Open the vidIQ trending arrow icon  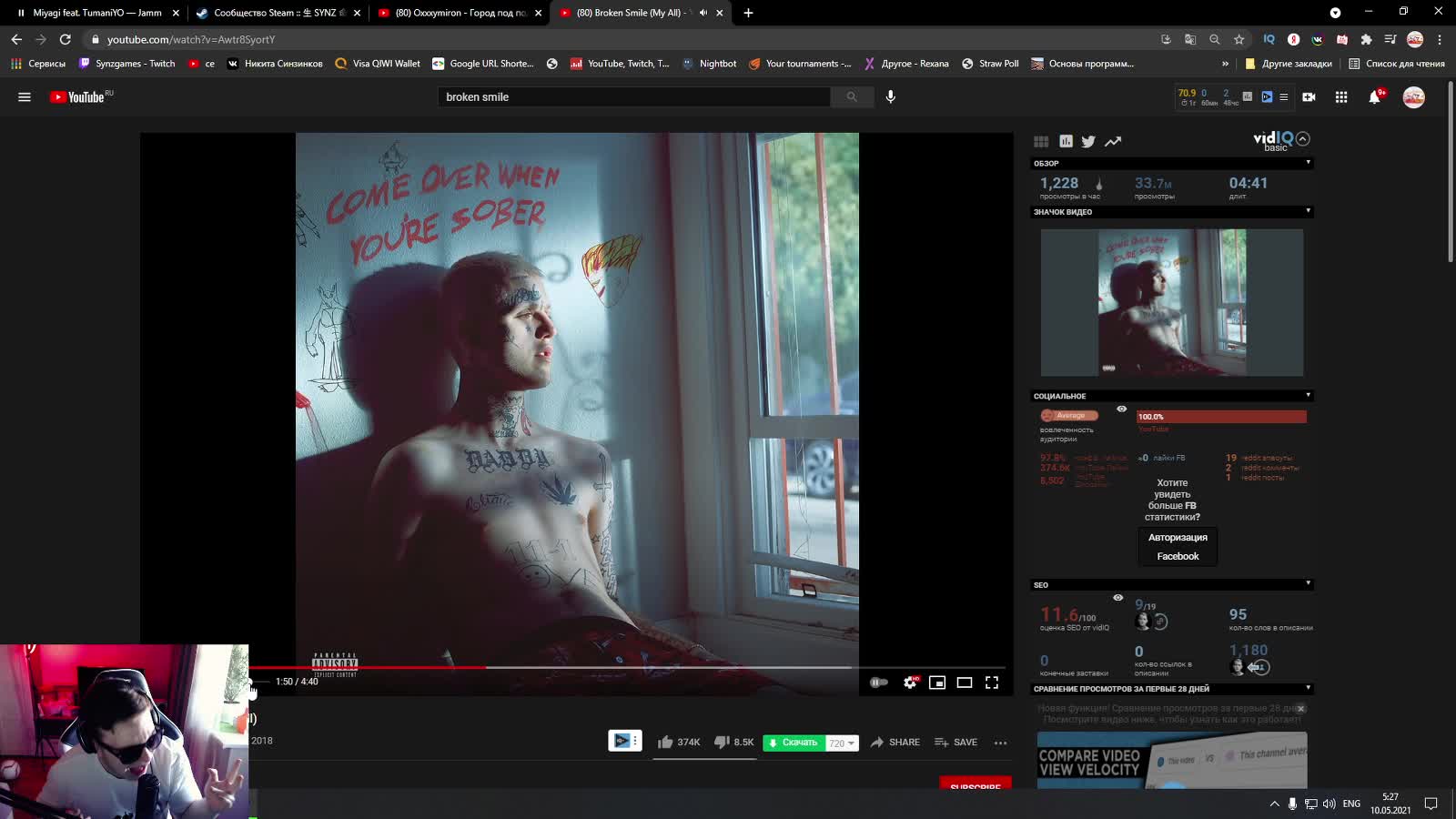point(1113,141)
